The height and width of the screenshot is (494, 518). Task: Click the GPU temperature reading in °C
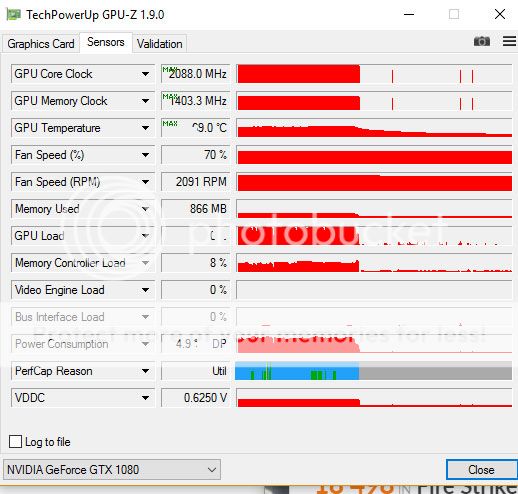coord(196,128)
